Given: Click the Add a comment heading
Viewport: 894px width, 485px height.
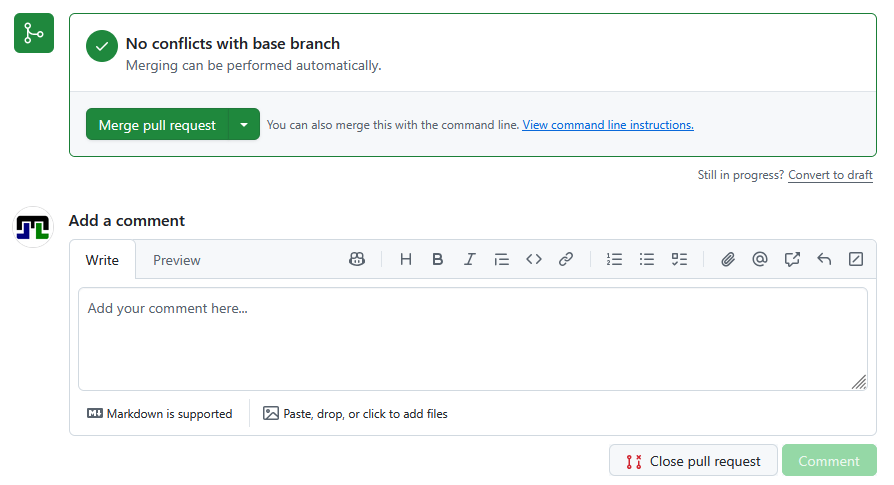Looking at the screenshot, I should point(127,221).
